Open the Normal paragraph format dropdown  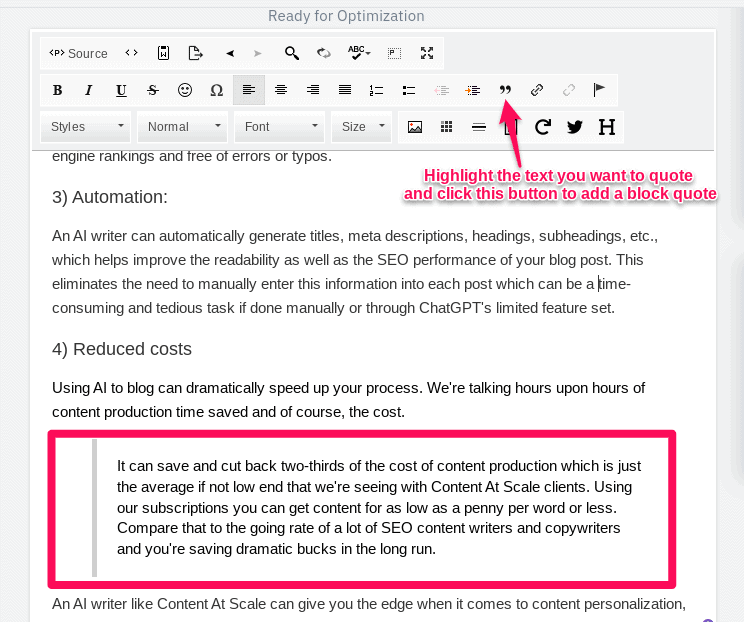click(183, 127)
